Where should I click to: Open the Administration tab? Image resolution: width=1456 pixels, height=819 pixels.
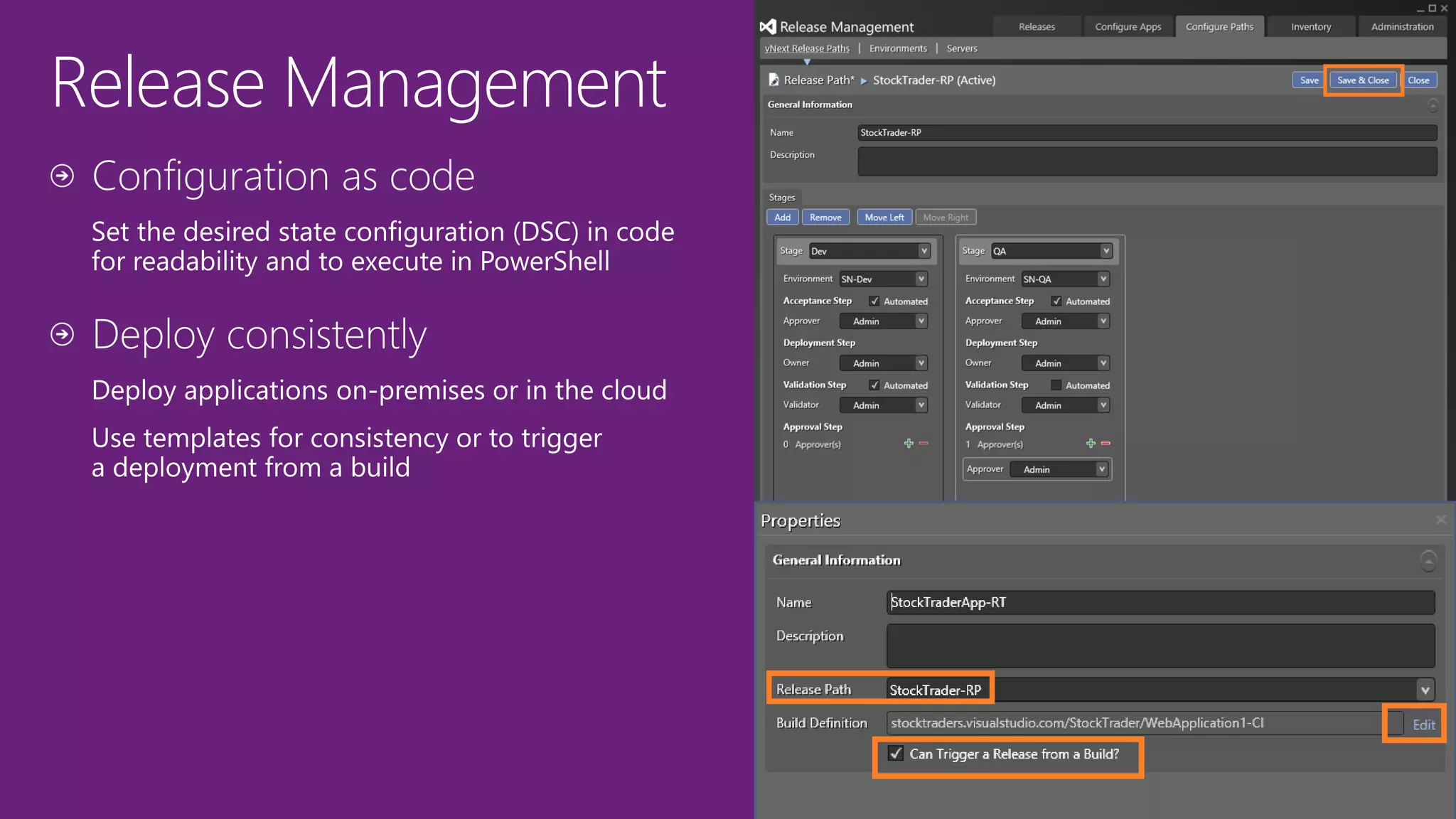(x=1402, y=27)
